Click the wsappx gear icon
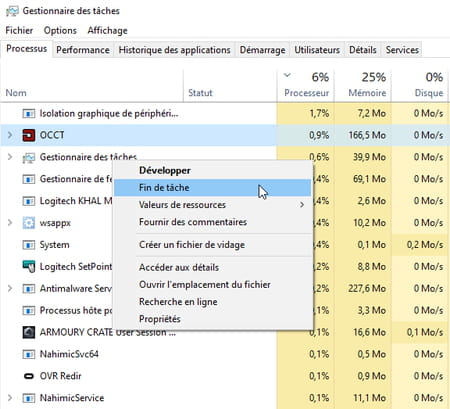The height and width of the screenshot is (409, 450). (29, 223)
